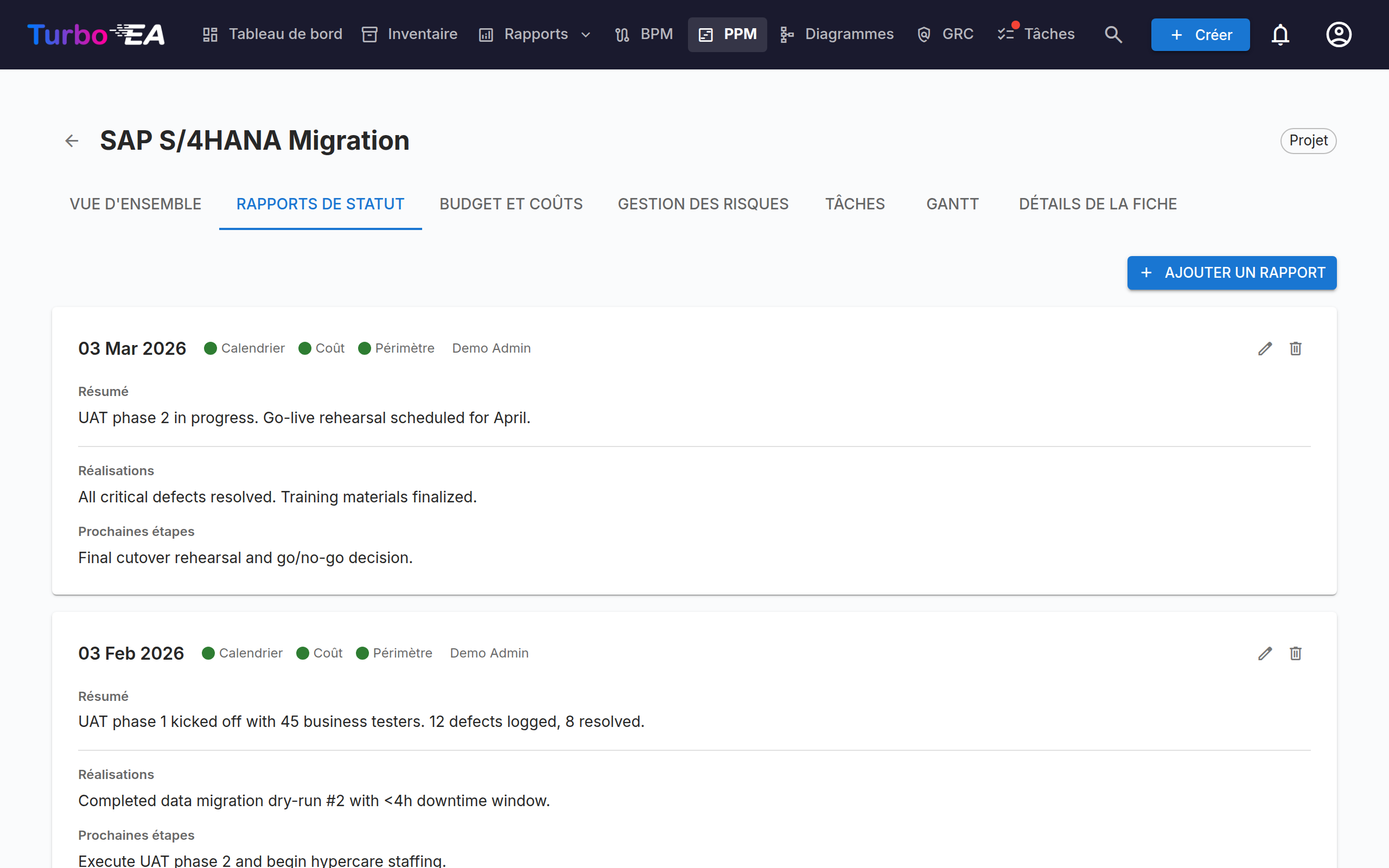Delete the 03 Mar 2026 status report
The width and height of the screenshot is (1389, 868).
1296,348
